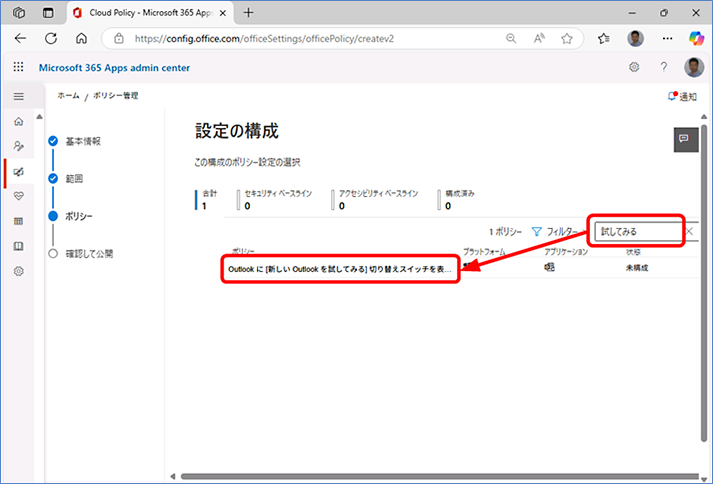Screen dimensions: 713x484
Task: Open Setup gear in left navigation
Action: pyautogui.click(x=19, y=271)
